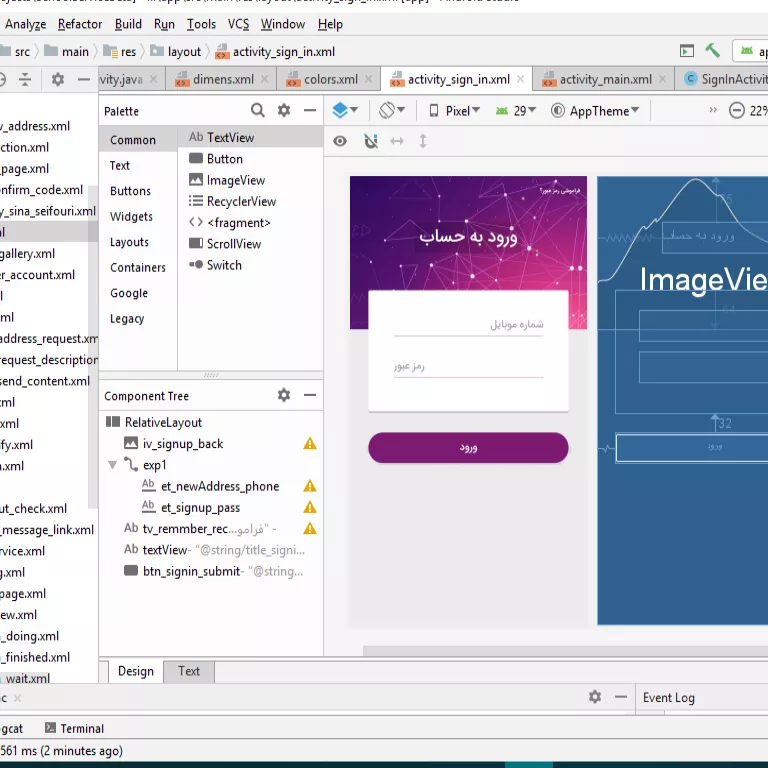Image resolution: width=768 pixels, height=768 pixels.
Task: Open the API 29 version dropdown
Action: (516, 111)
